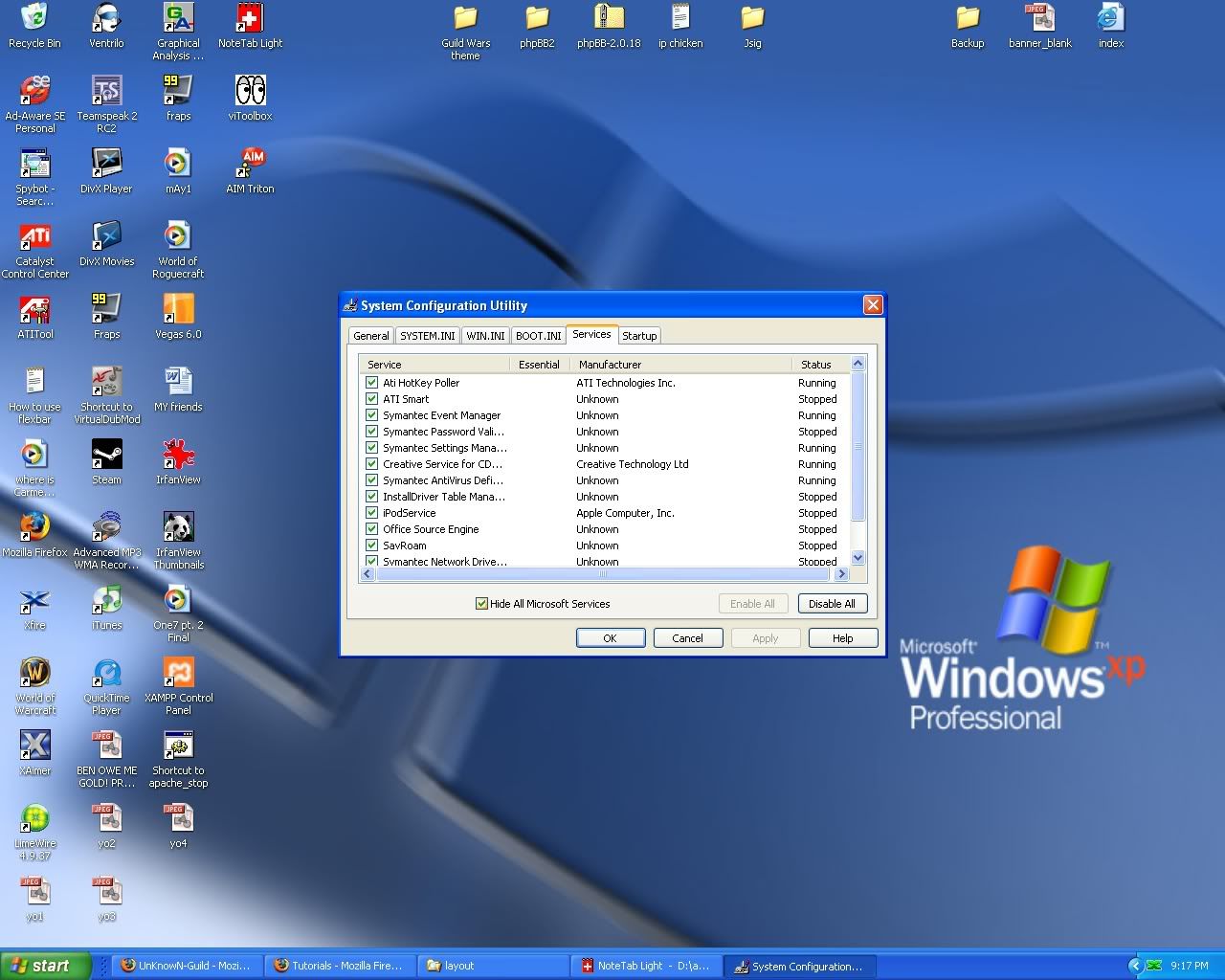Viewport: 1225px width, 980px height.
Task: Click the services list scroll up arrow
Action: (857, 364)
